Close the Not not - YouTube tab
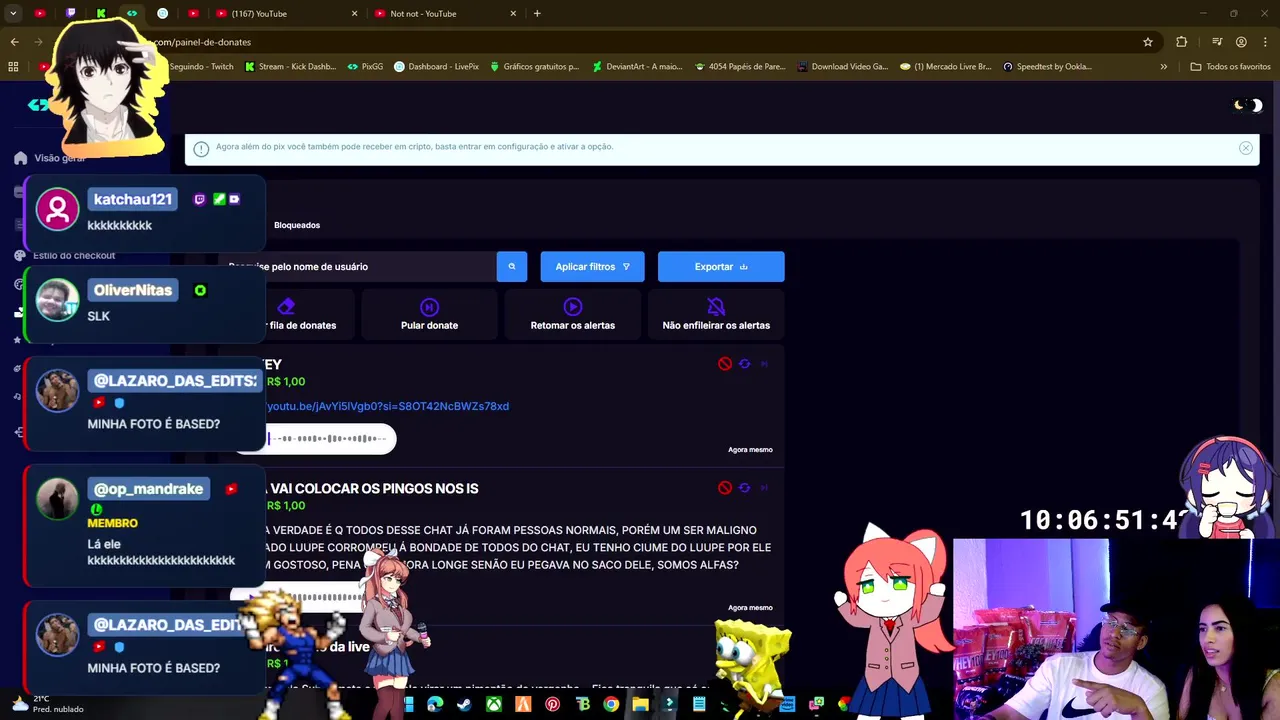1280x720 pixels. (x=514, y=14)
